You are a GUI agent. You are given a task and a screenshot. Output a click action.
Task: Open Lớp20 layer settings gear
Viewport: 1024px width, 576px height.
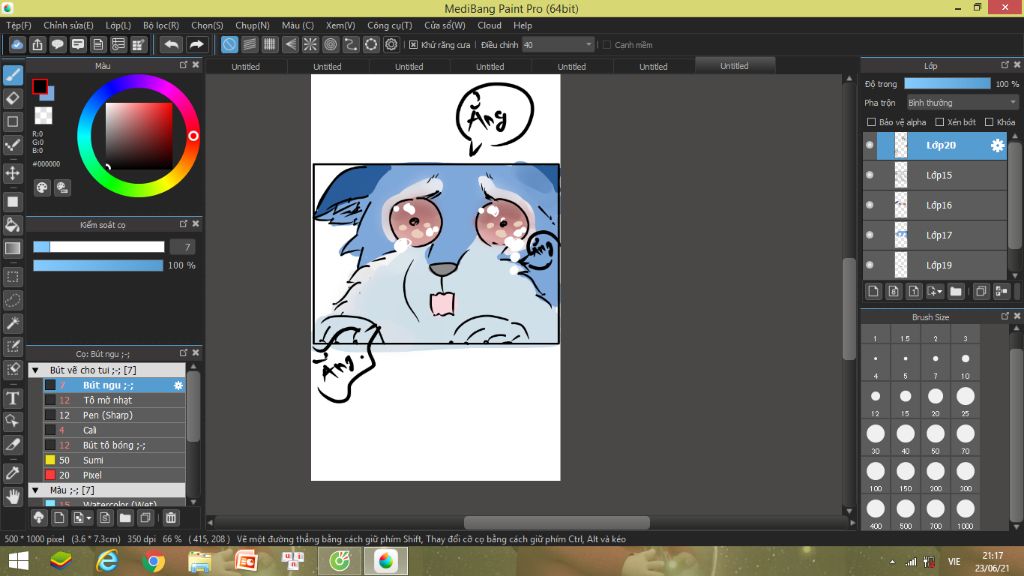997,146
